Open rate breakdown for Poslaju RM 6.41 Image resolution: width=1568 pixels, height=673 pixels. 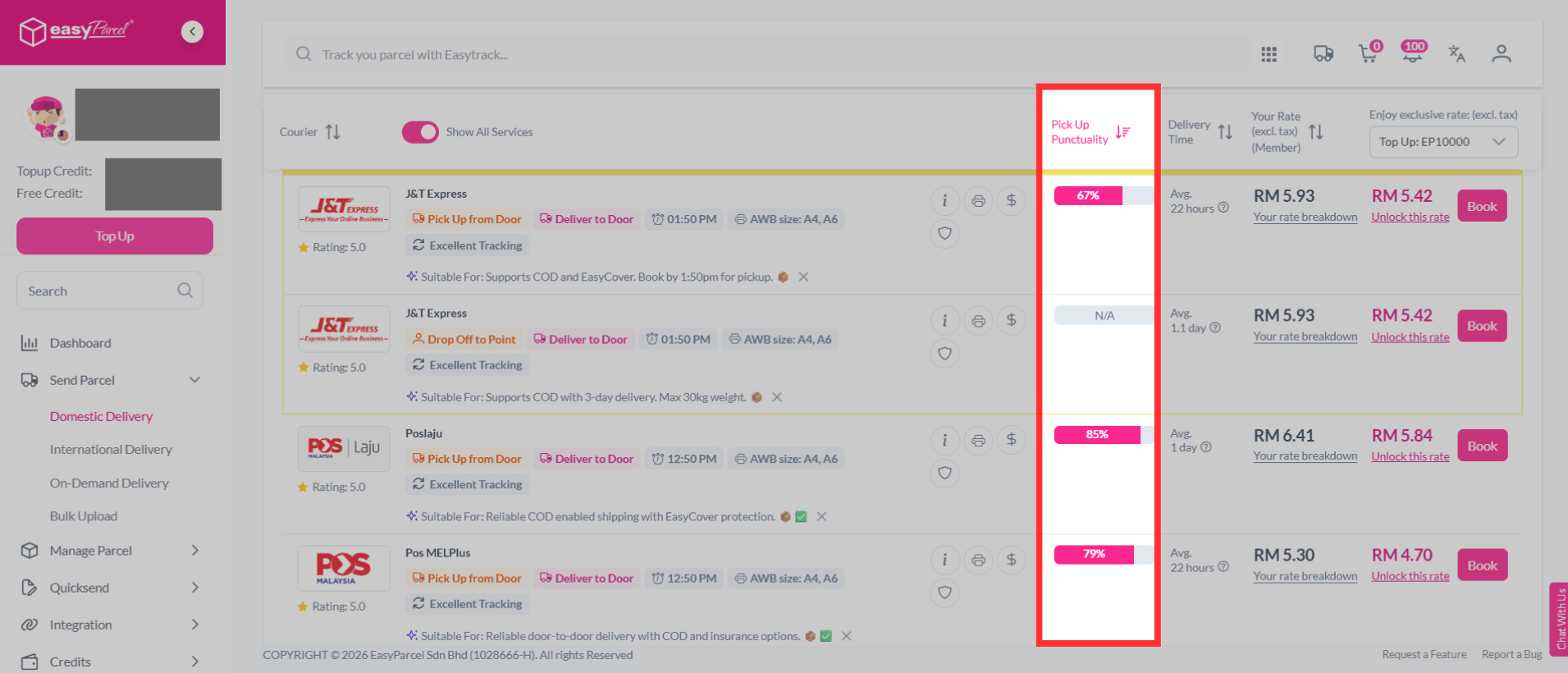pos(1305,456)
